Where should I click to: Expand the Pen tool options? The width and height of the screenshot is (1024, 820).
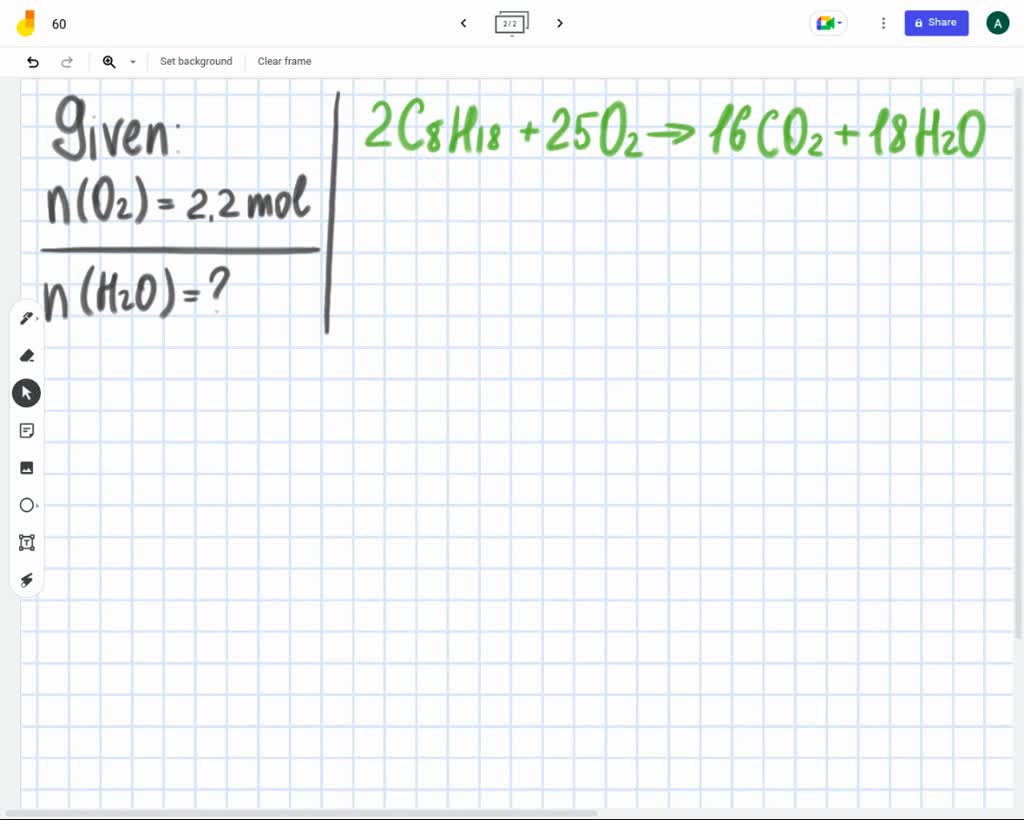pyautogui.click(x=38, y=318)
